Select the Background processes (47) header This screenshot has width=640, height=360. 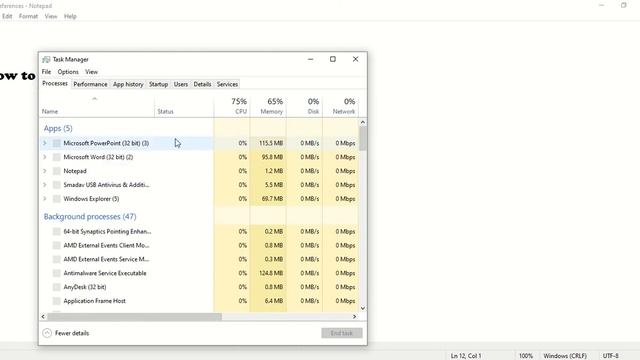click(90, 216)
